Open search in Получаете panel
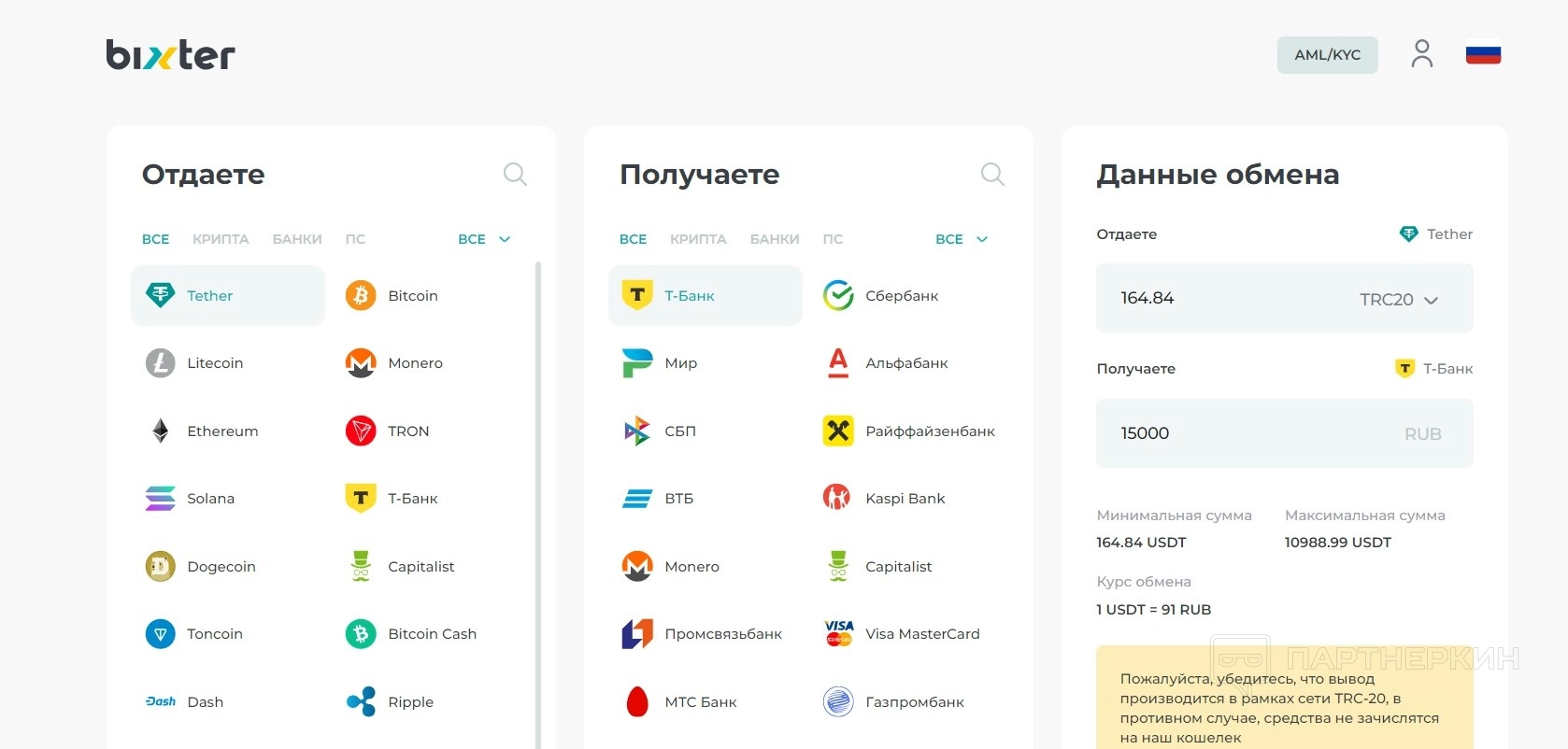The width and height of the screenshot is (1568, 749). 992,174
